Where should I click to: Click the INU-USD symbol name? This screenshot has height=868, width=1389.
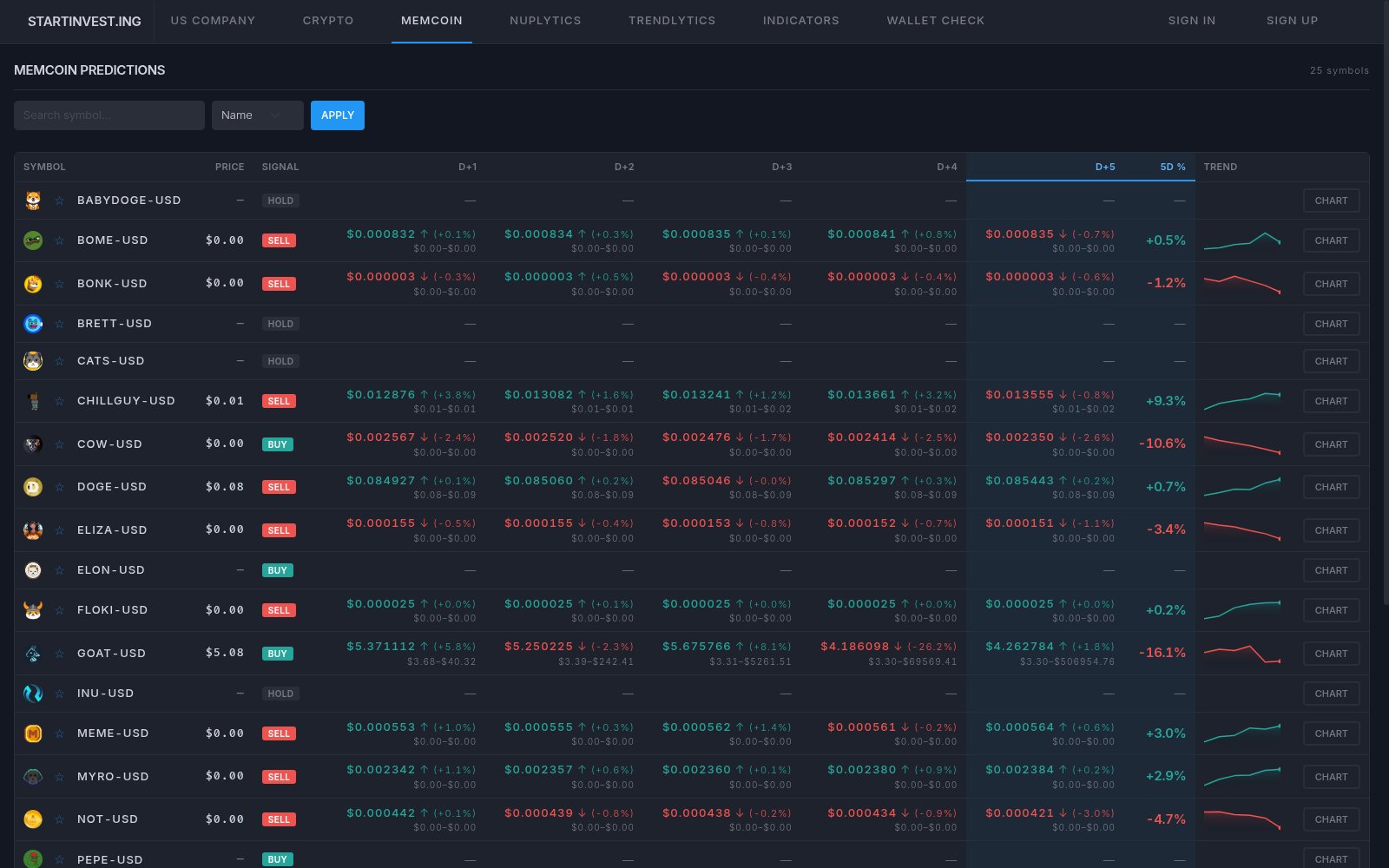[105, 694]
